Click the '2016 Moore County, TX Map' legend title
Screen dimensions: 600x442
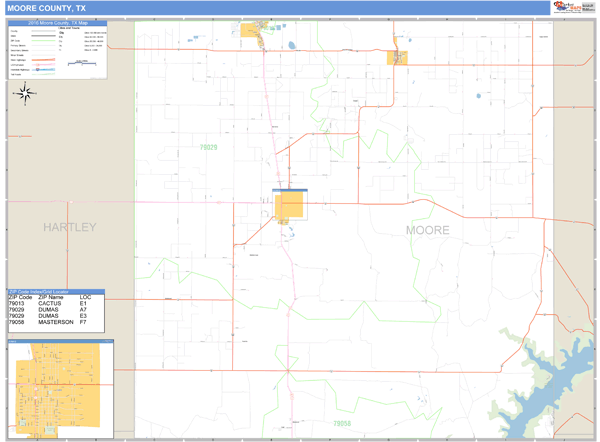(58, 23)
